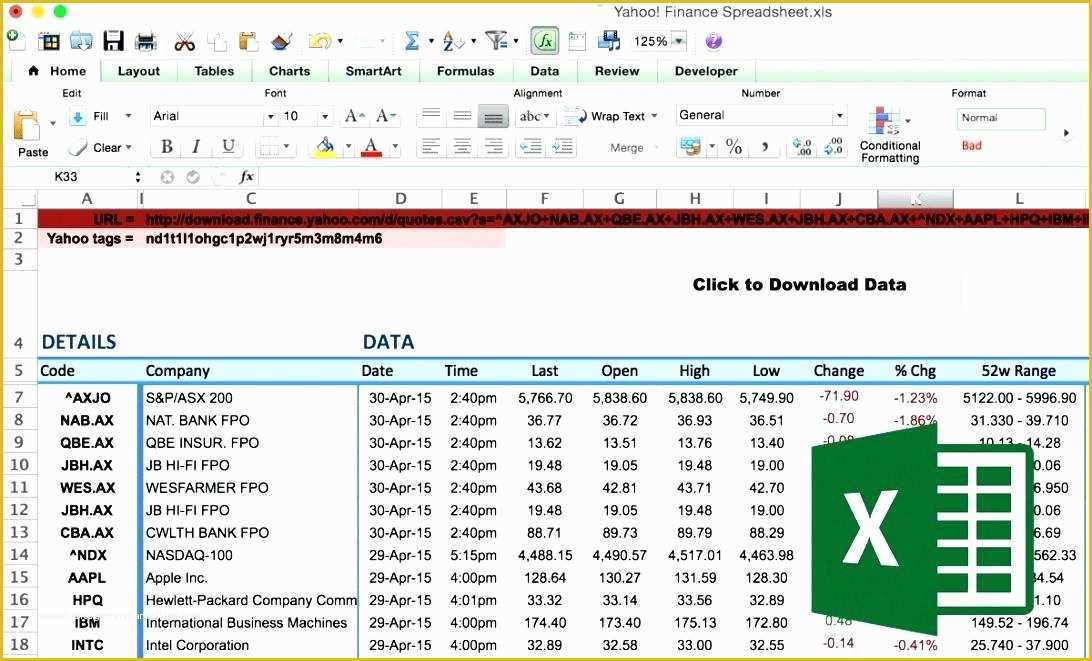
Task: Apply comma style number format
Action: click(x=765, y=147)
